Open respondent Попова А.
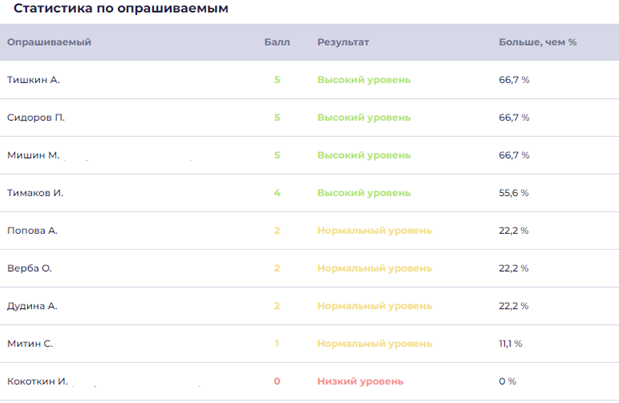Image resolution: width=619 pixels, height=403 pixels. (x=33, y=230)
